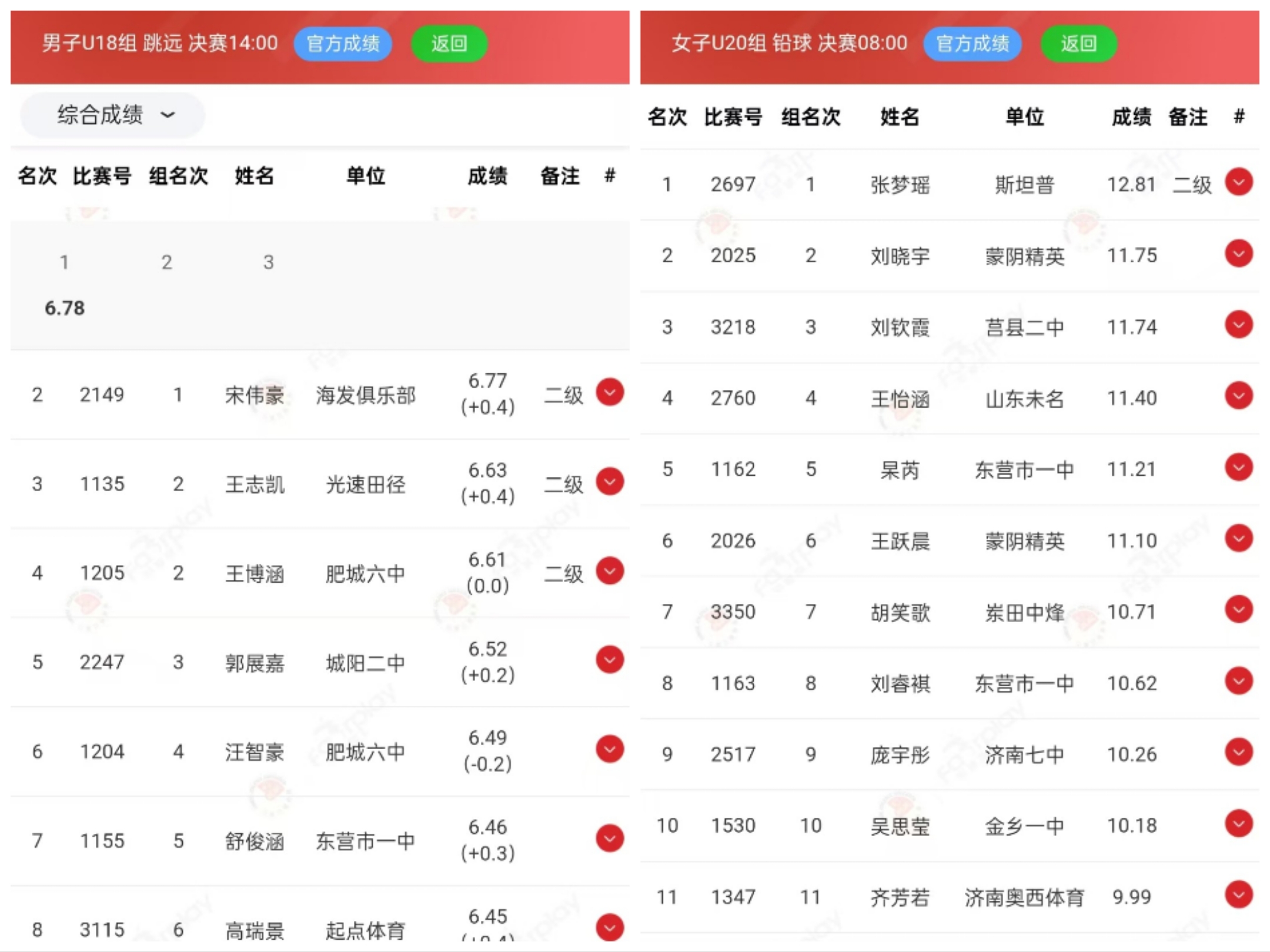Open red arrow icon for 张梦瑶
Image resolution: width=1270 pixels, height=952 pixels.
point(1239,182)
